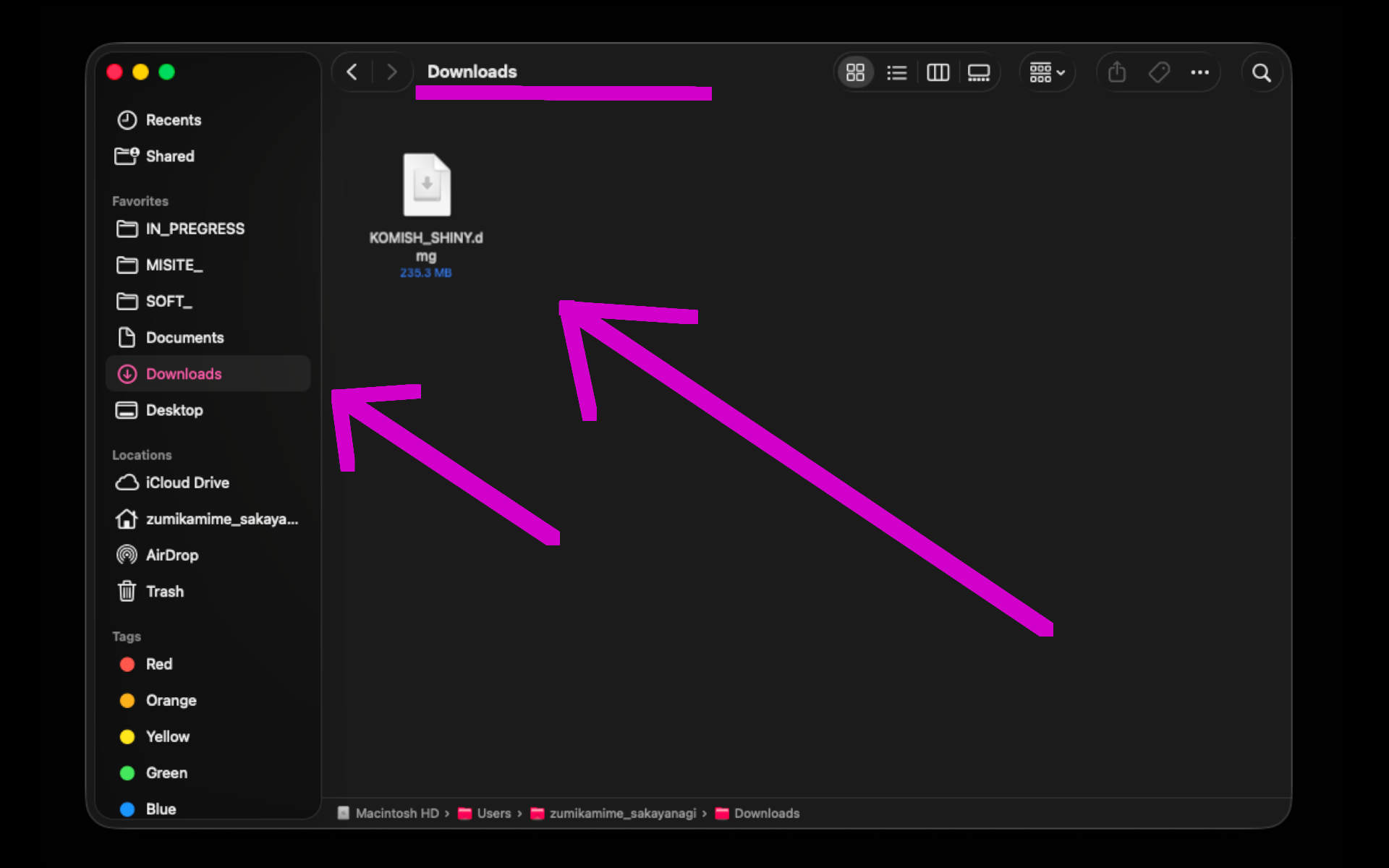Click the Share toolbar icon

click(x=1117, y=72)
